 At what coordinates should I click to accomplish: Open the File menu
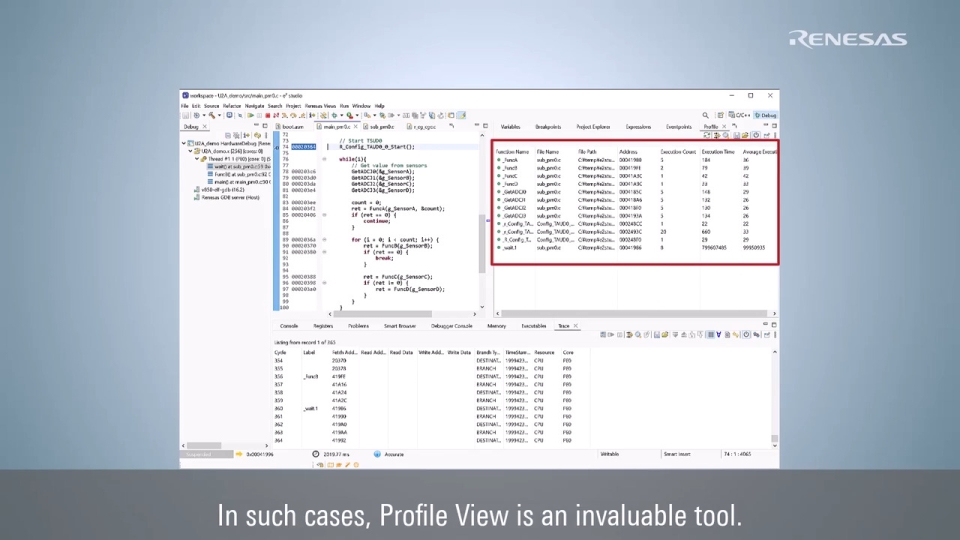click(185, 106)
